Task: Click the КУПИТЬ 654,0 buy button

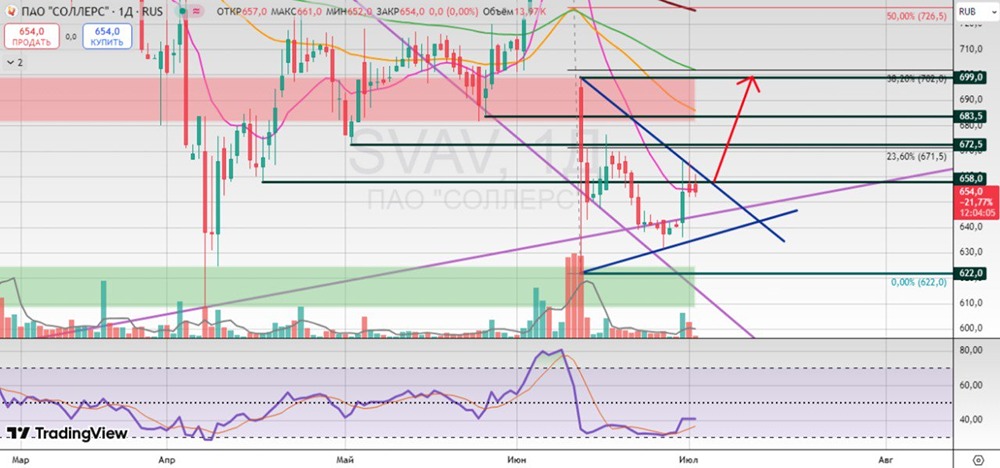Action: coord(107,36)
